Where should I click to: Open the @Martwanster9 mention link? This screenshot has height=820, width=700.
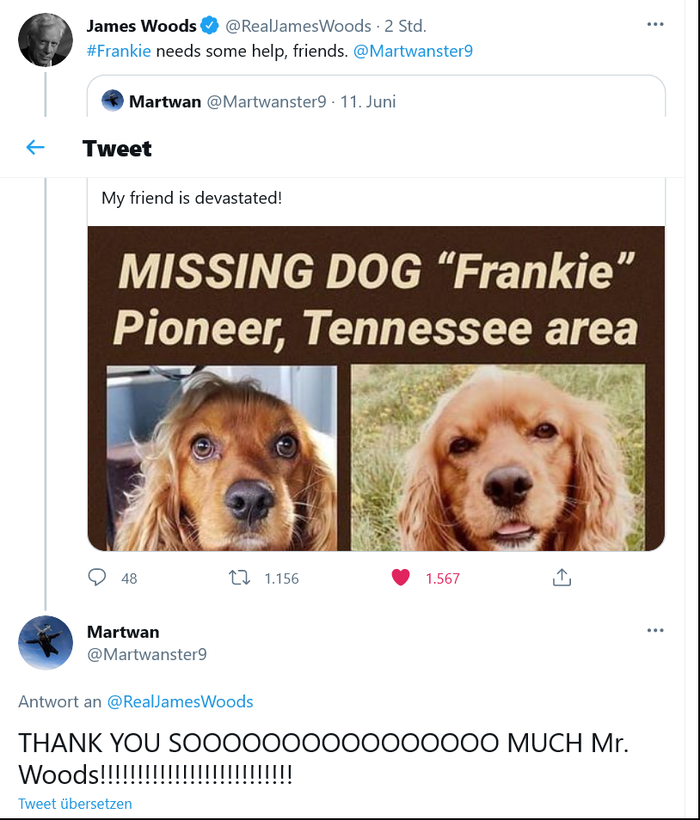[x=413, y=51]
